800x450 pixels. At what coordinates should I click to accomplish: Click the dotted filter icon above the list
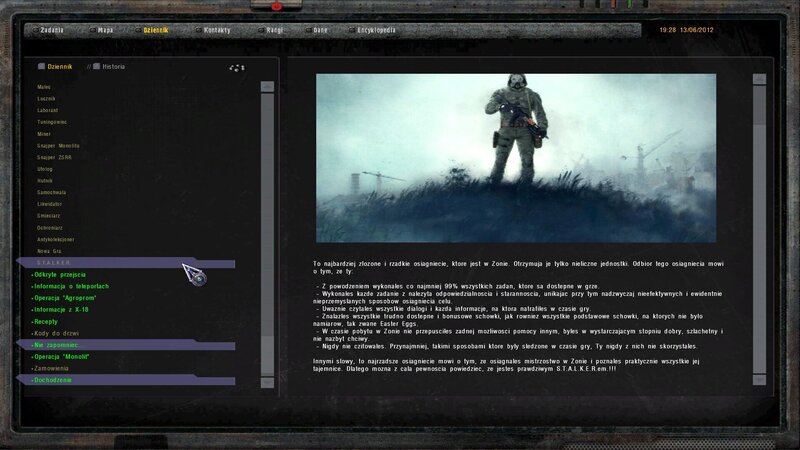tap(237, 67)
